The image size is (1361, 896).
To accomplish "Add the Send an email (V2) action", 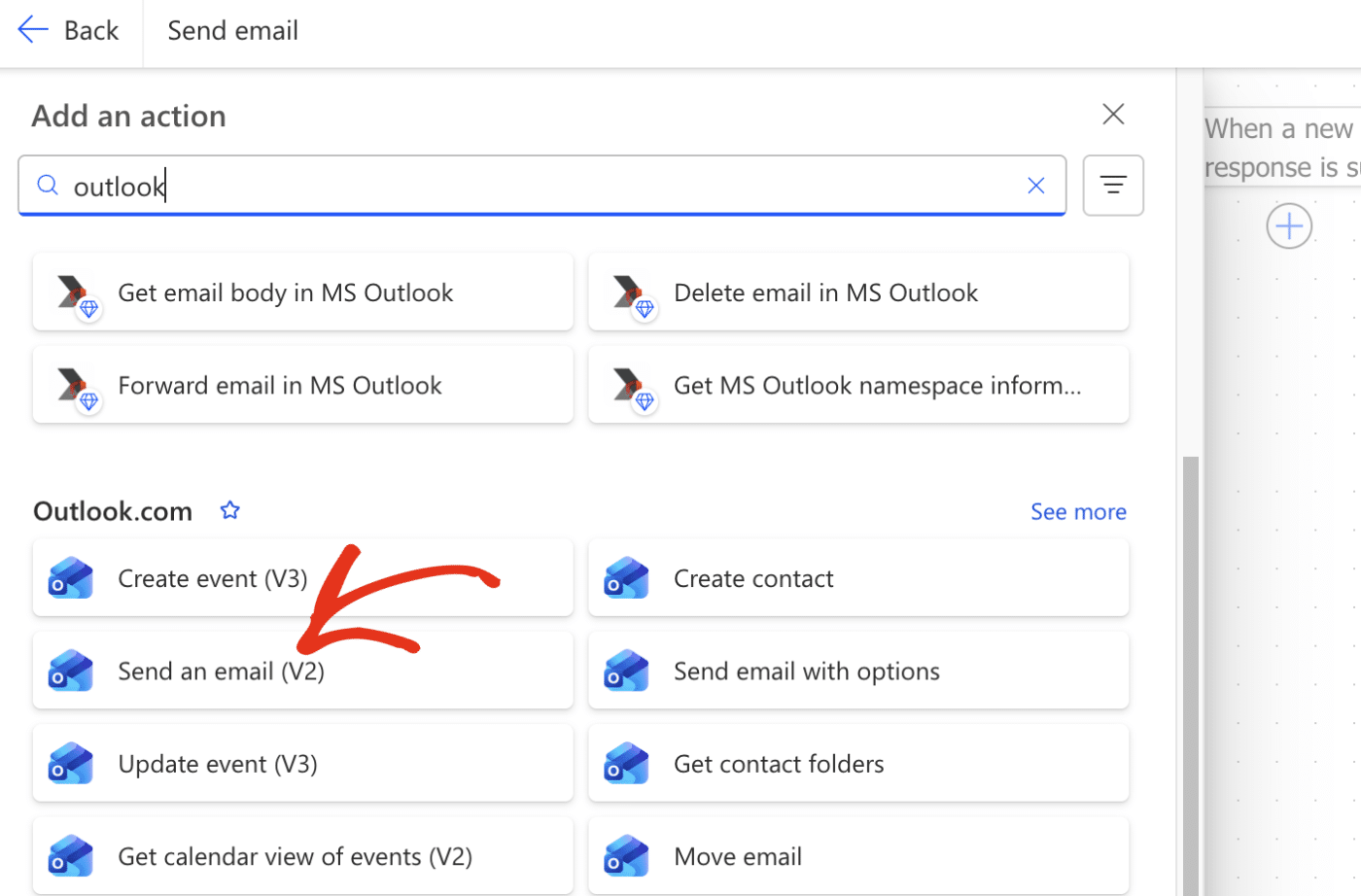I will [x=302, y=671].
